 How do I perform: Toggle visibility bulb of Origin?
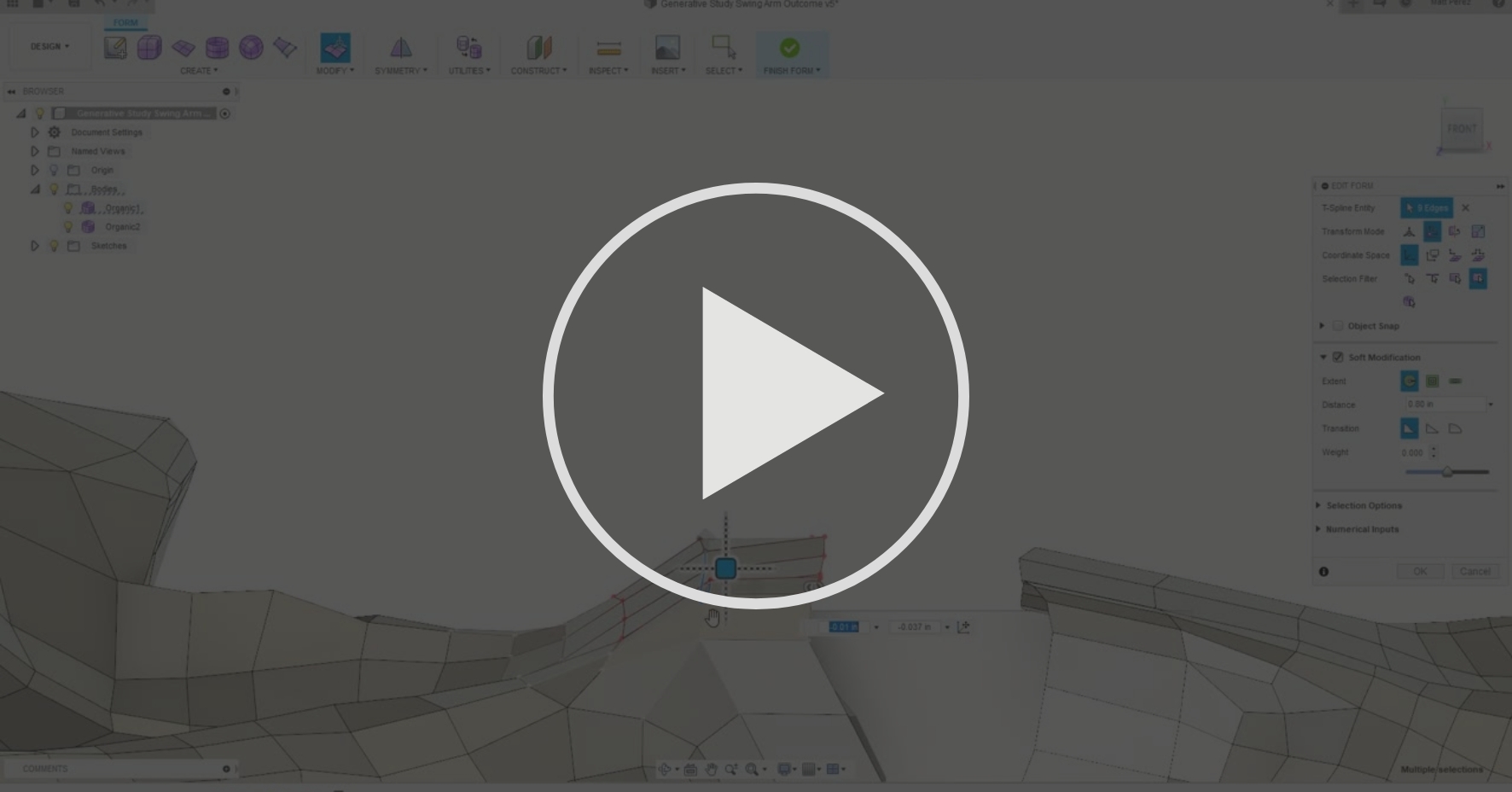(54, 170)
